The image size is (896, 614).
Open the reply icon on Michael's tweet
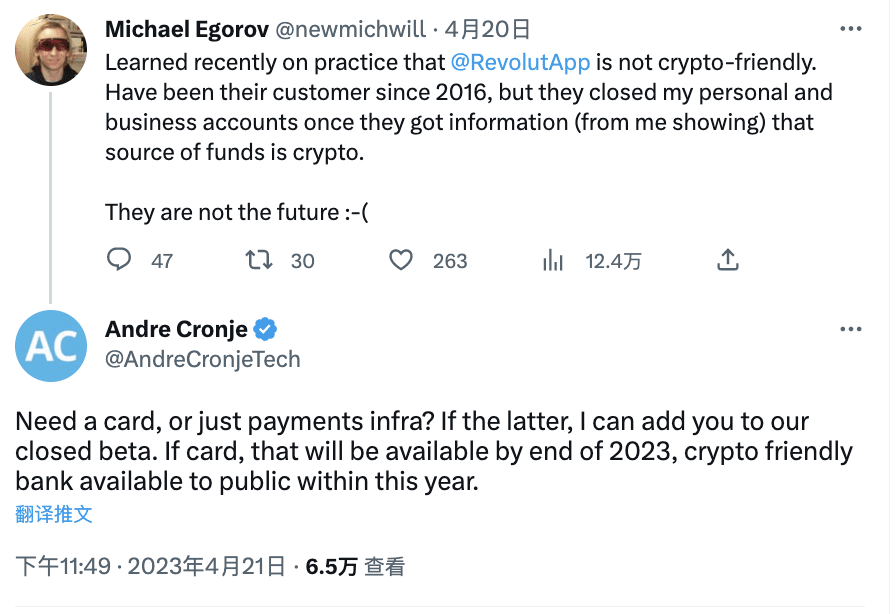(x=119, y=260)
